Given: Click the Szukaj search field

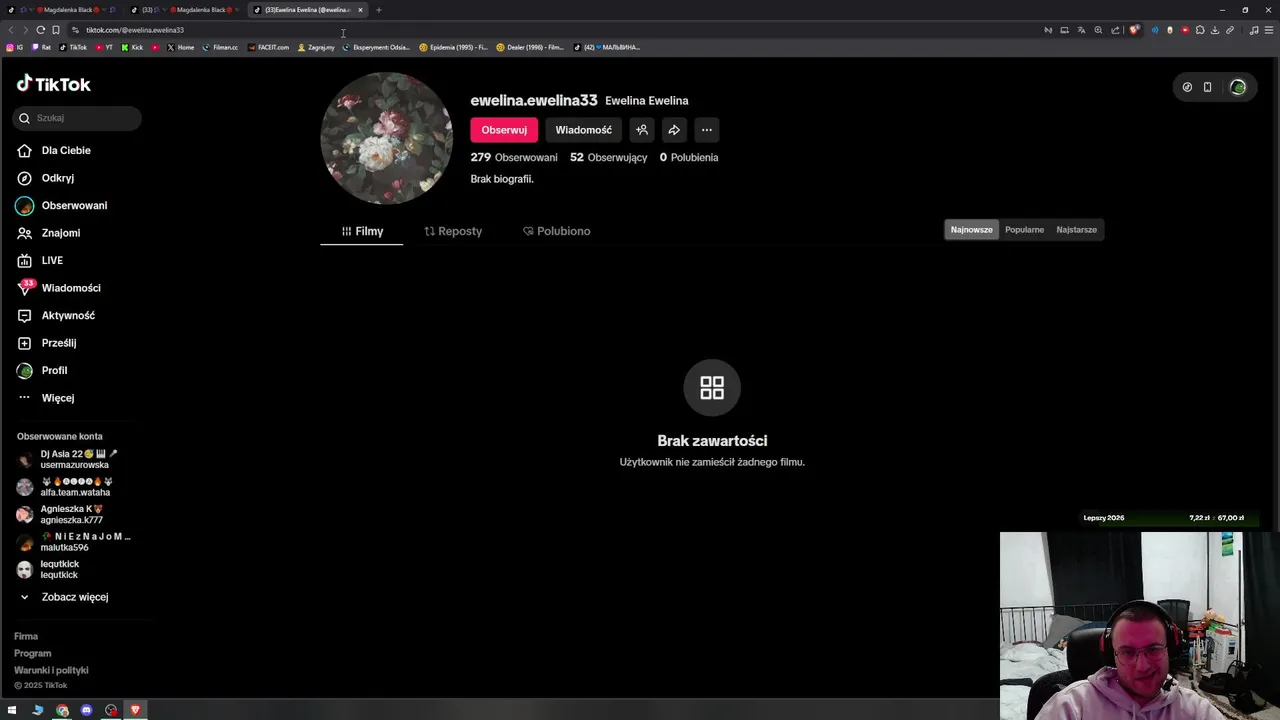Looking at the screenshot, I should tap(77, 118).
